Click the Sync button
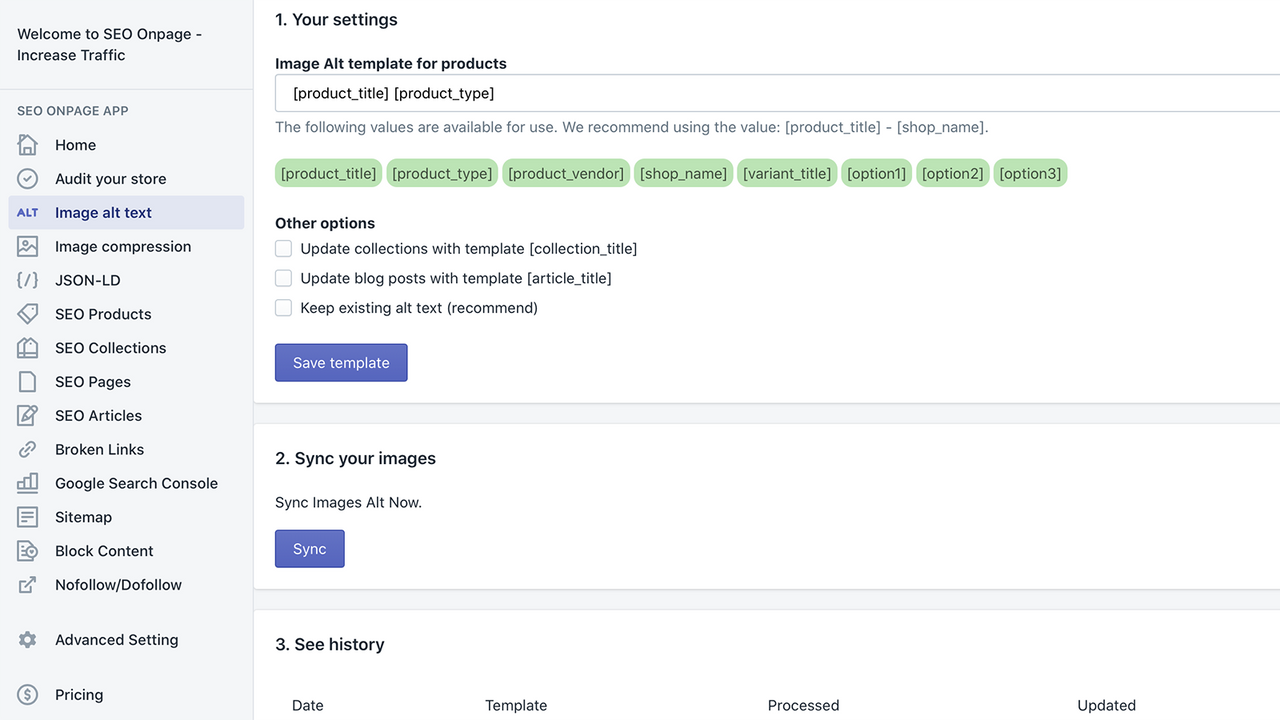Image resolution: width=1280 pixels, height=720 pixels. [310, 549]
